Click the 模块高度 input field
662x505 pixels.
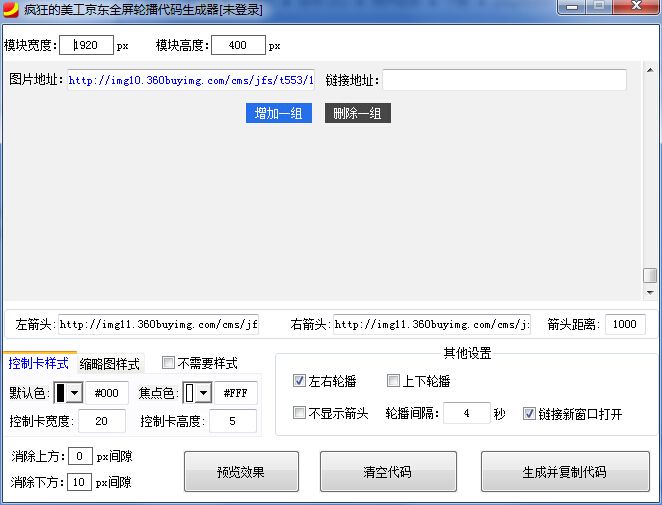pyautogui.click(x=239, y=45)
